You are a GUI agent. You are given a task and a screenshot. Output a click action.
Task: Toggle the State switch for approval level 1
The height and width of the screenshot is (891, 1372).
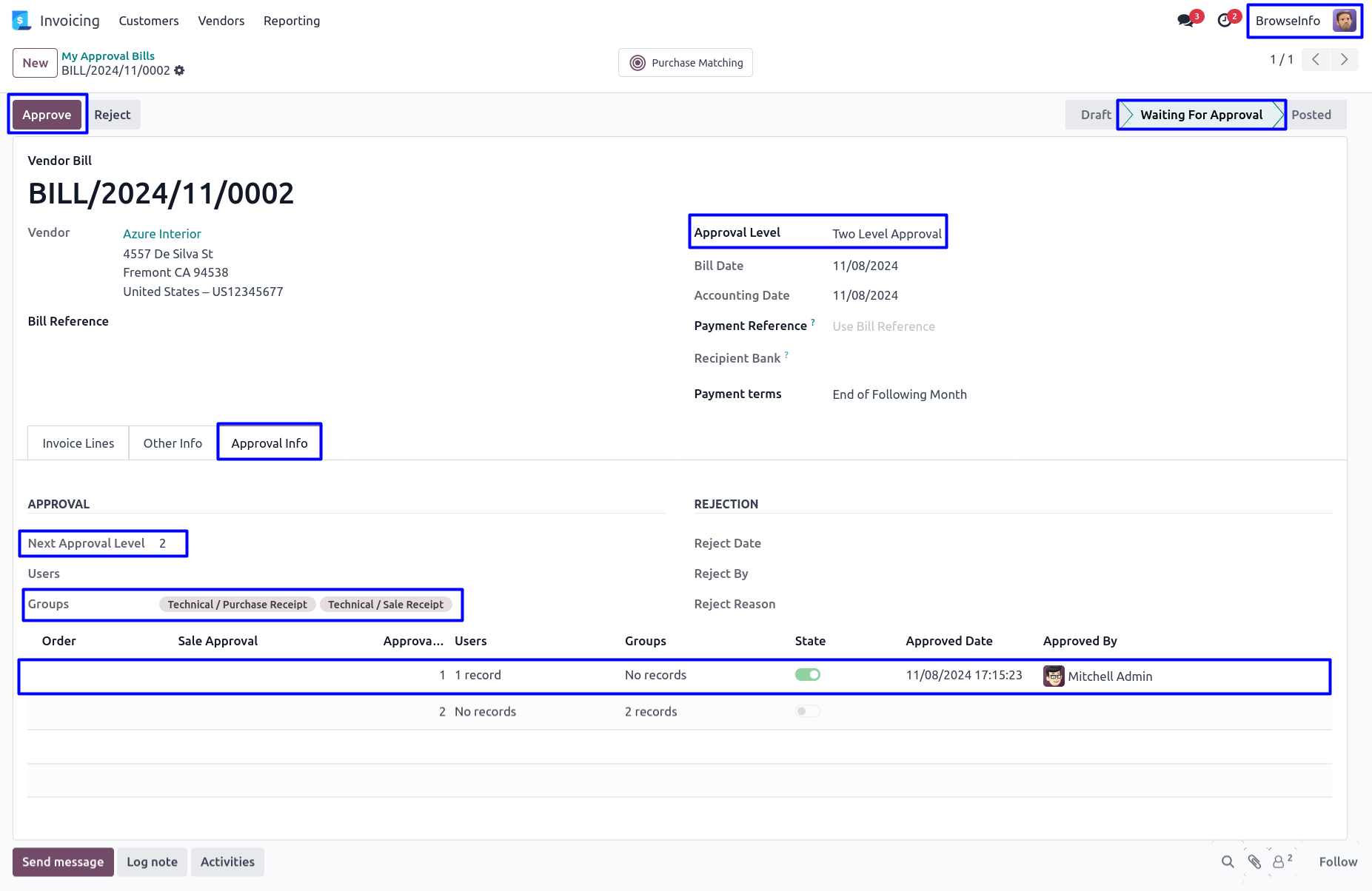[x=808, y=675]
